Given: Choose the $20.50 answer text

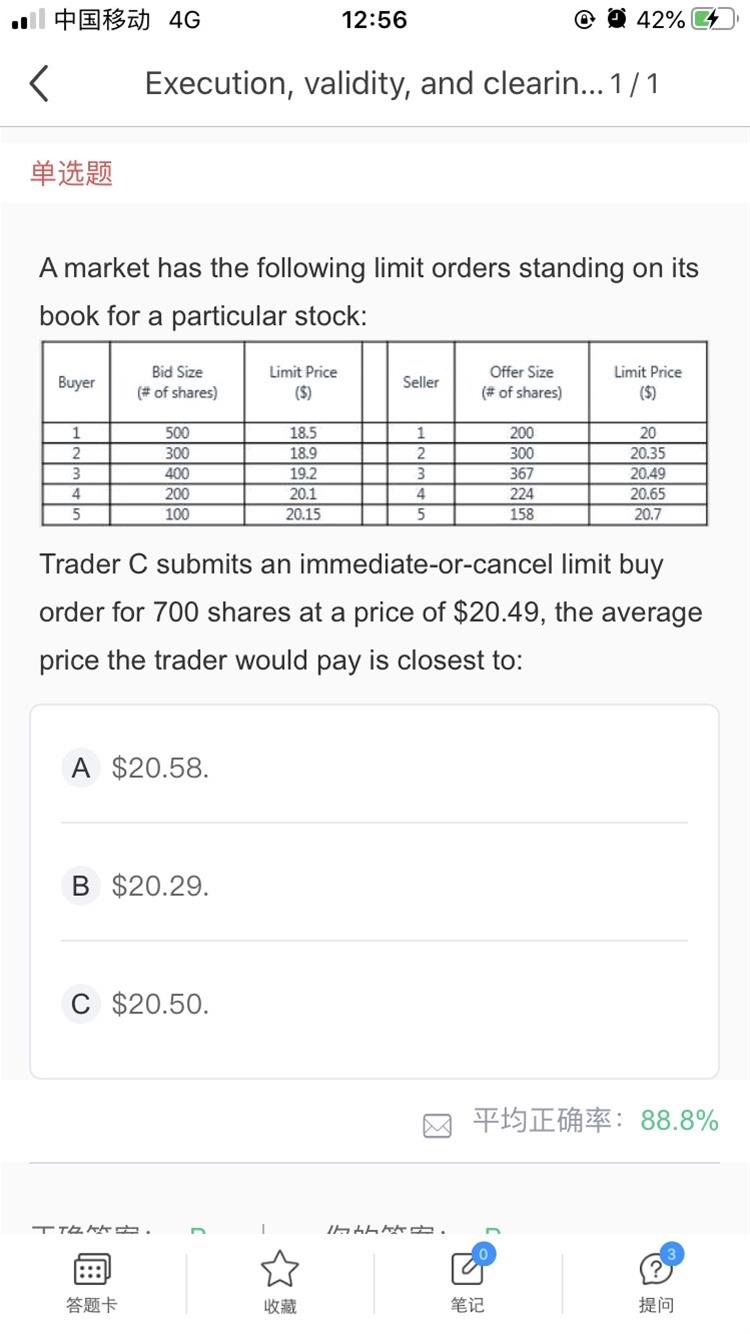Looking at the screenshot, I should pos(160,1004).
